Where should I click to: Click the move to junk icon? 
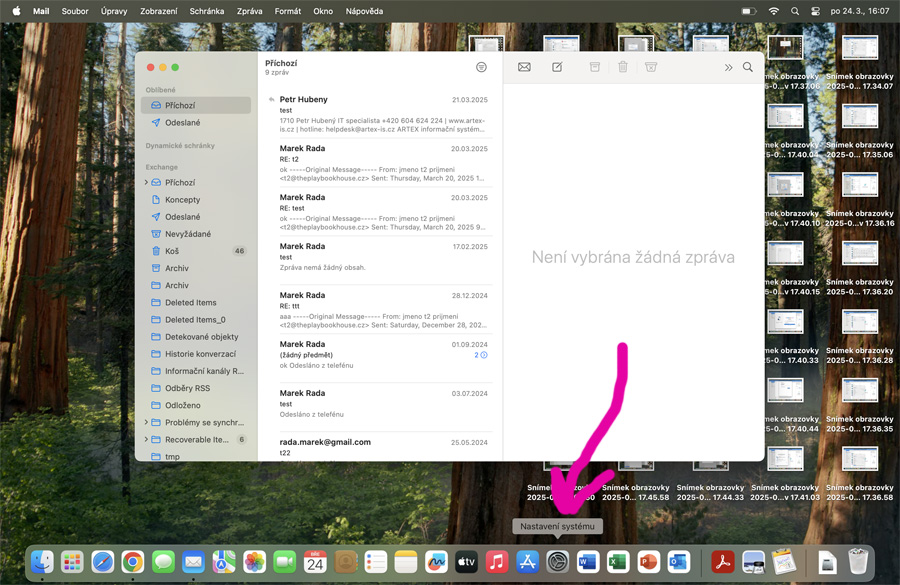pyautogui.click(x=651, y=67)
